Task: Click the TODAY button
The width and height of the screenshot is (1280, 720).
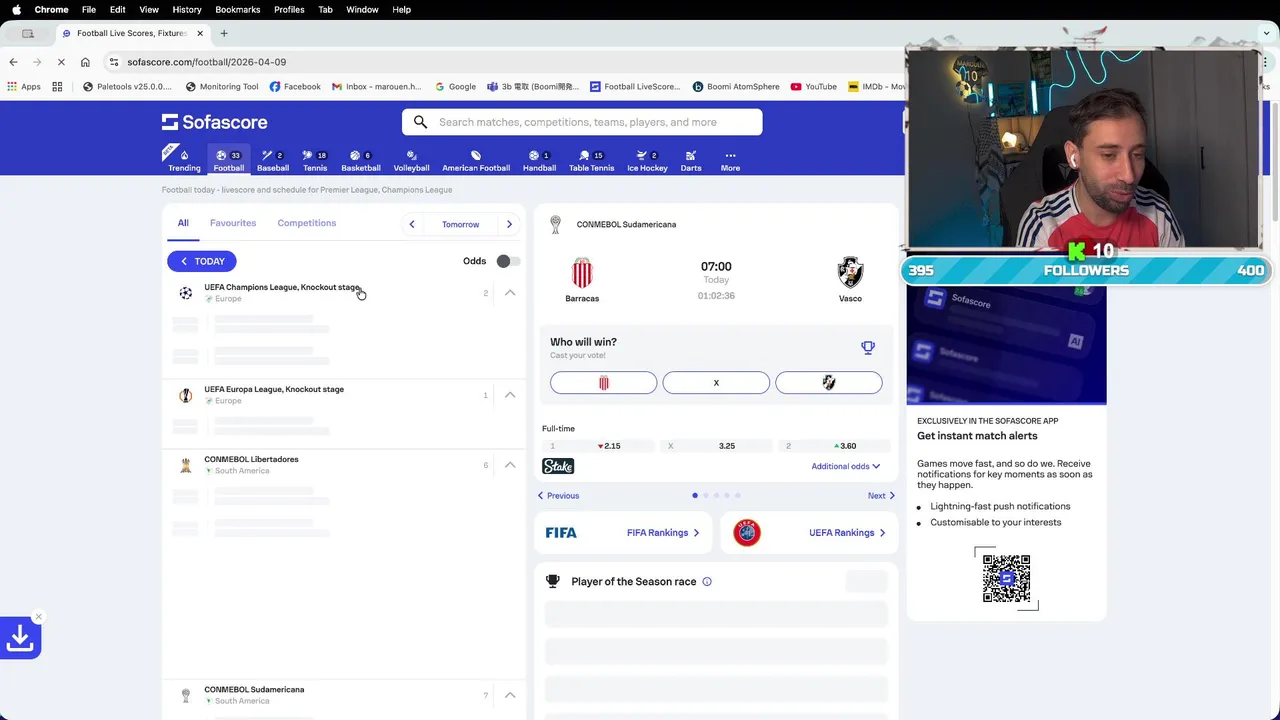Action: [x=202, y=261]
